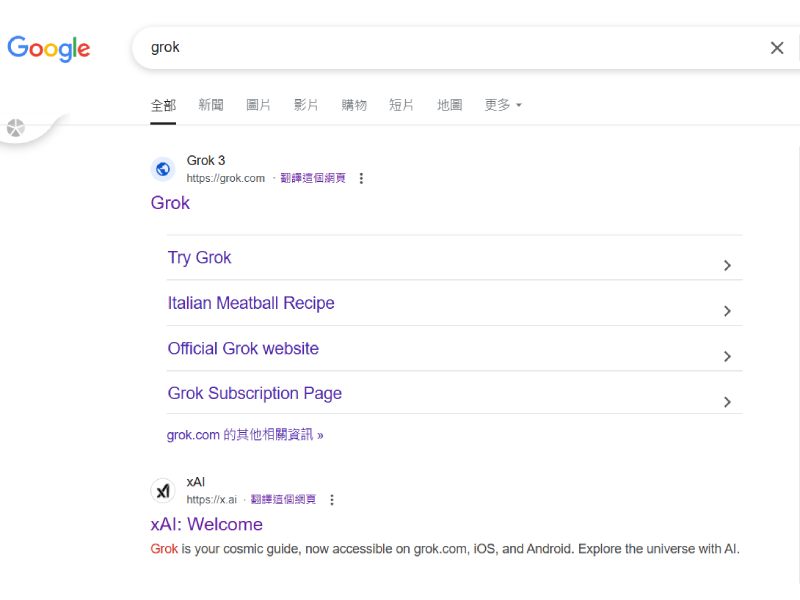Click the xAI favicon icon

[x=163, y=491]
